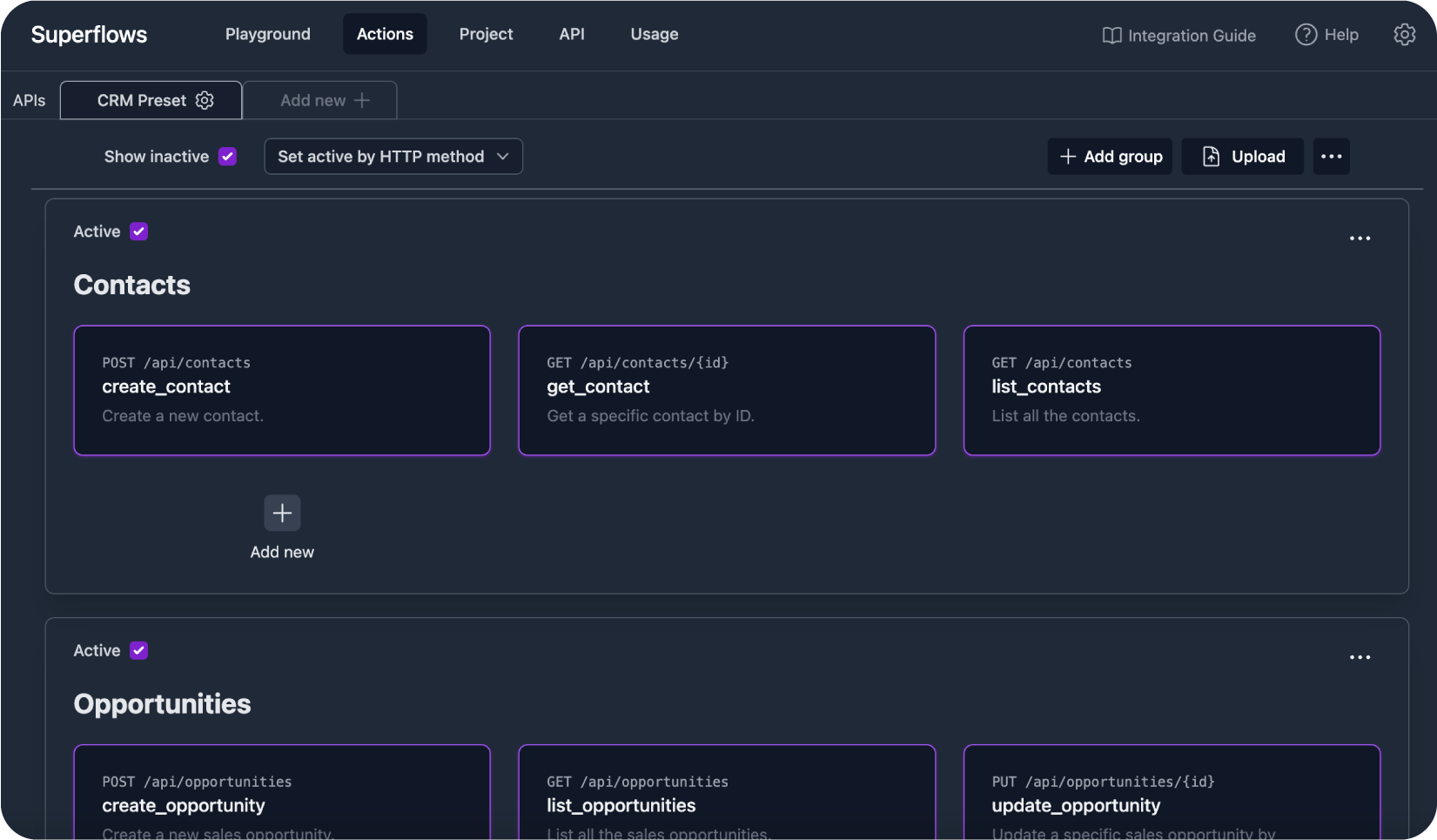Disable the Active checkbox for Contacts
Image resolution: width=1437 pixels, height=840 pixels.
138,232
